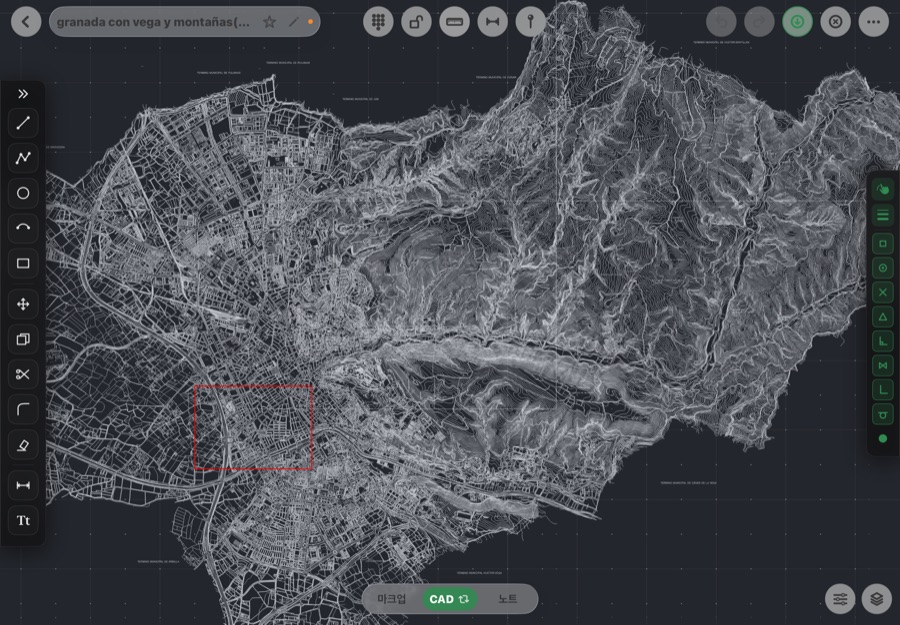
Task: Select the Move tool
Action: [x=23, y=304]
